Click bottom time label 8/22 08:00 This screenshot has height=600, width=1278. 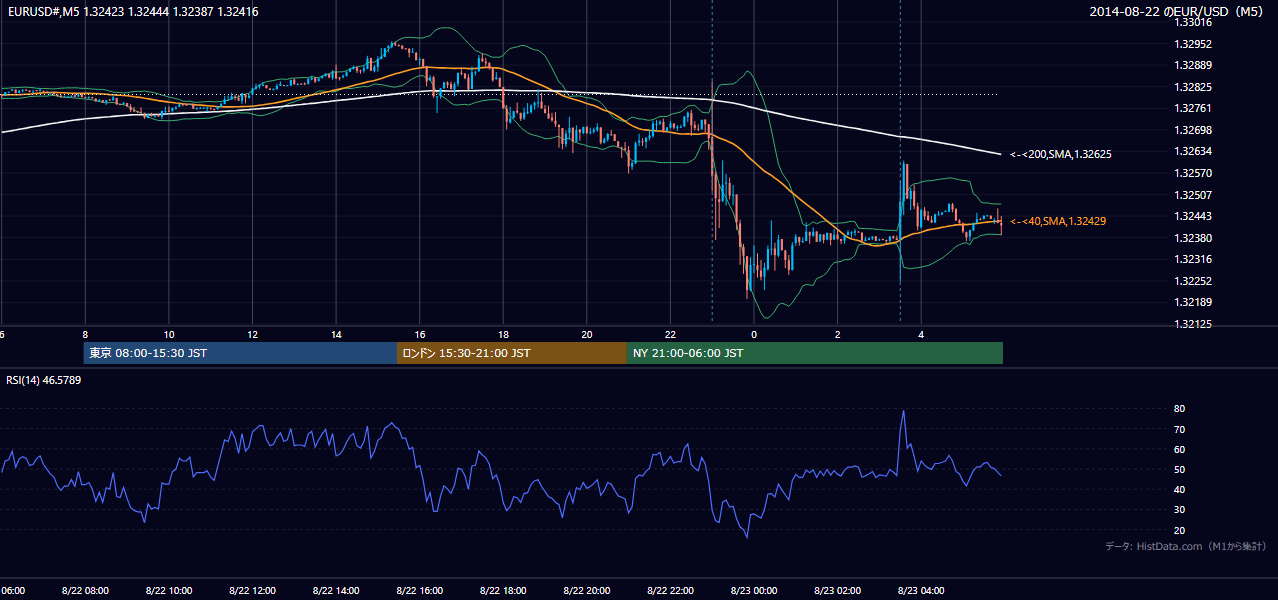[85, 590]
